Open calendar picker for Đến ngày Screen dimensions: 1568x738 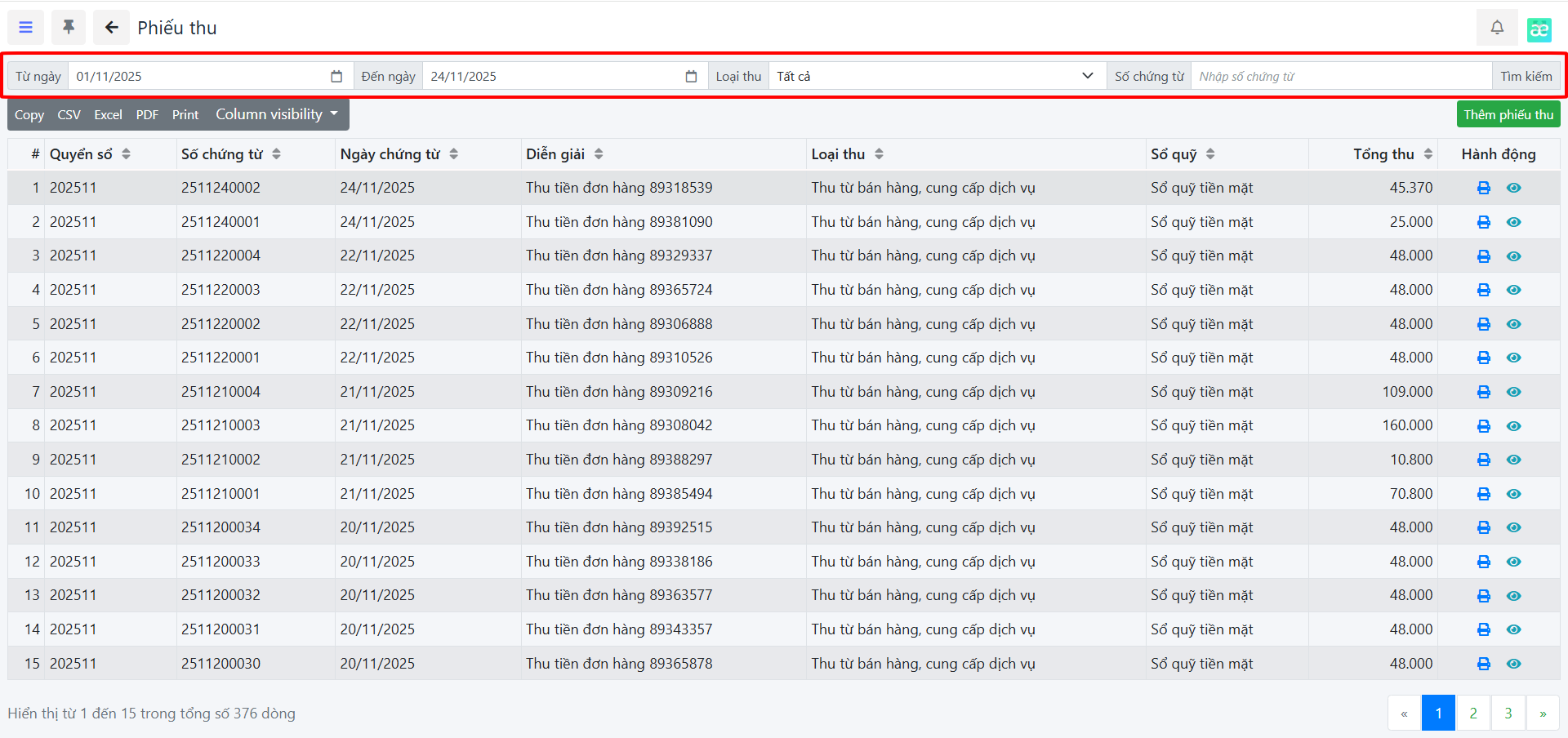(691, 77)
